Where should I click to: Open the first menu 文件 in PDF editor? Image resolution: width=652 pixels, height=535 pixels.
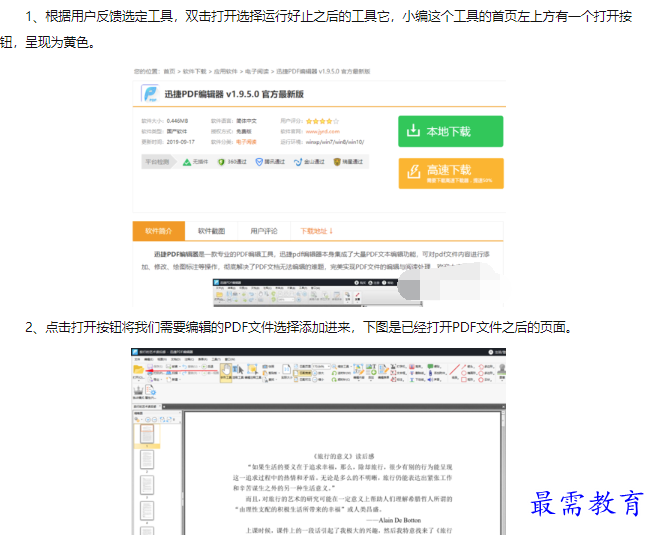point(137,359)
